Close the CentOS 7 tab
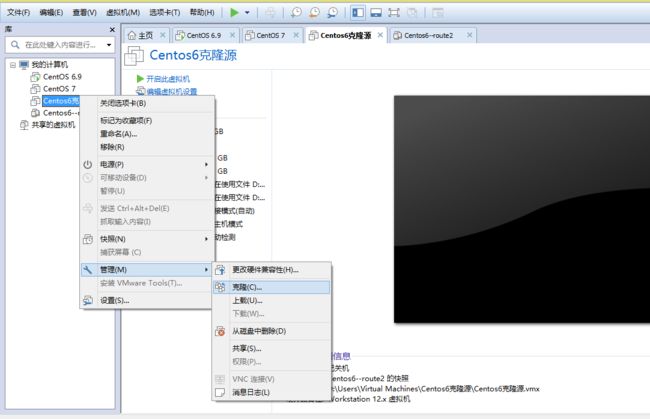 [x=296, y=35]
